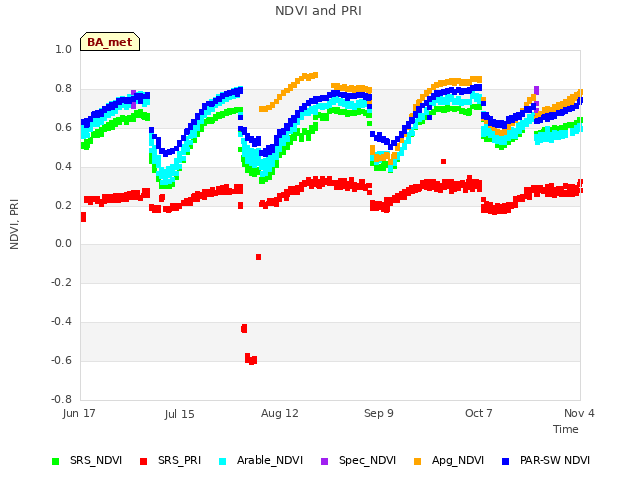The image size is (640, 480).
Task: Click the red outlier point near -0.43
Action: (244, 329)
